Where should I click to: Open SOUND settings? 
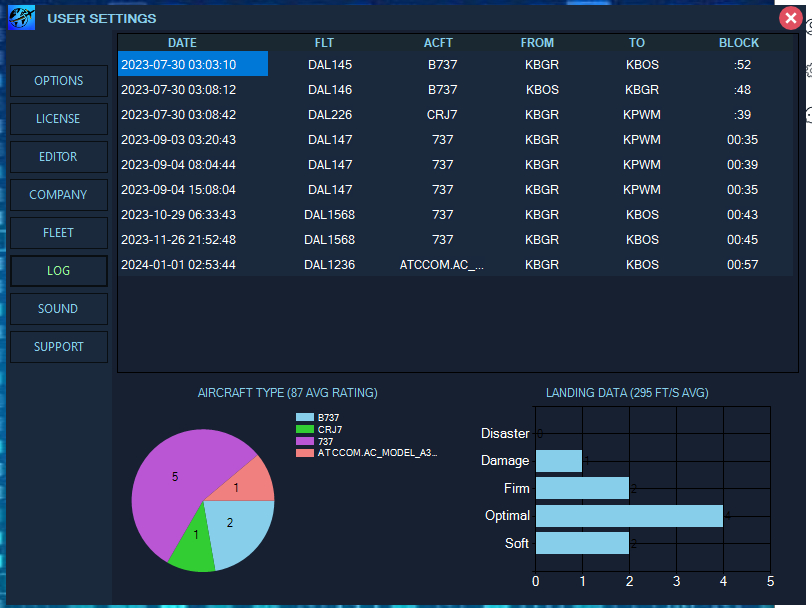(x=59, y=309)
